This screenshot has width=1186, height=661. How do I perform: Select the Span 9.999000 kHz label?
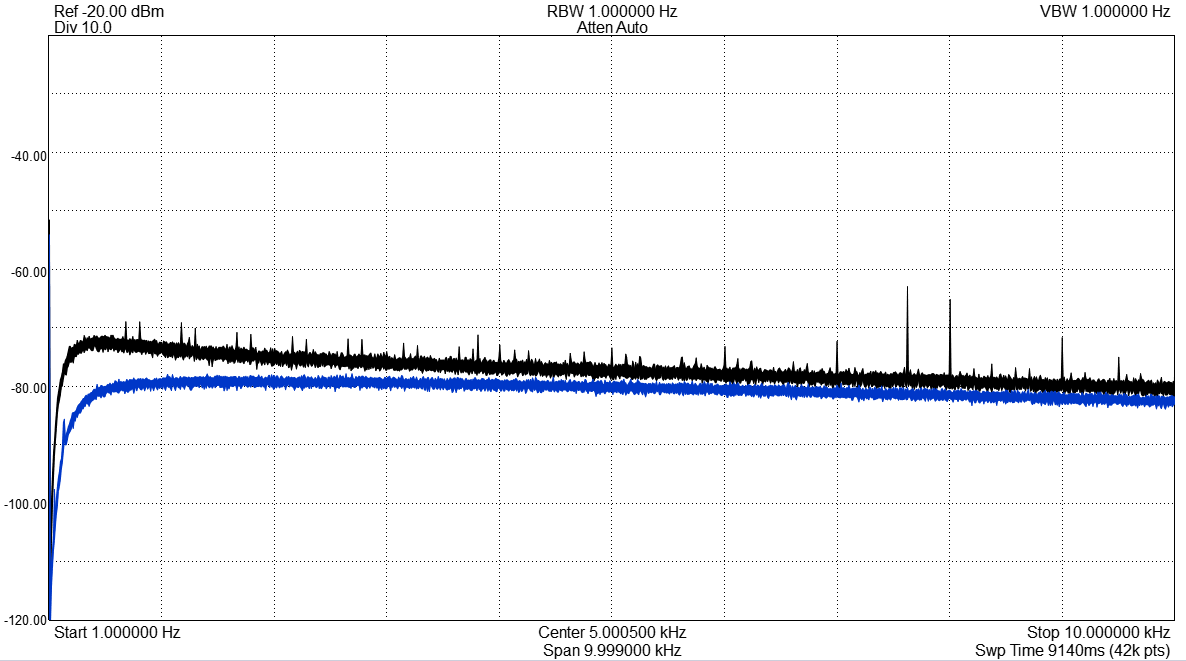pos(612,650)
